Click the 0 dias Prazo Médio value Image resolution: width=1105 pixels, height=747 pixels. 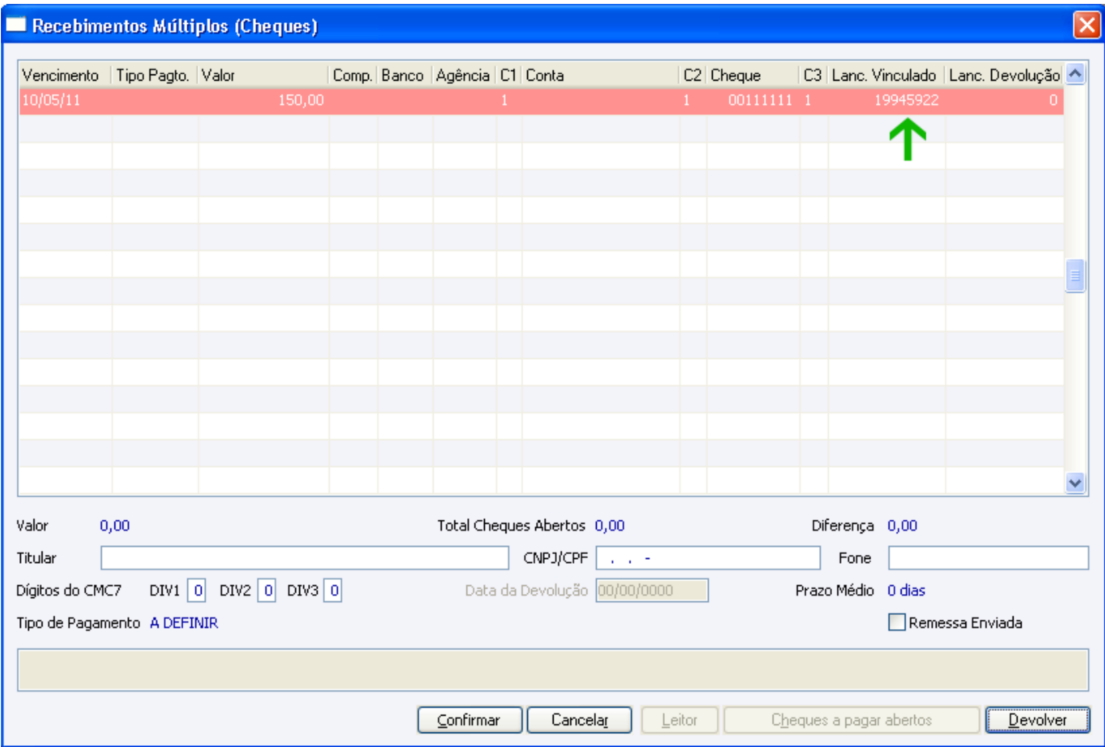coord(906,591)
